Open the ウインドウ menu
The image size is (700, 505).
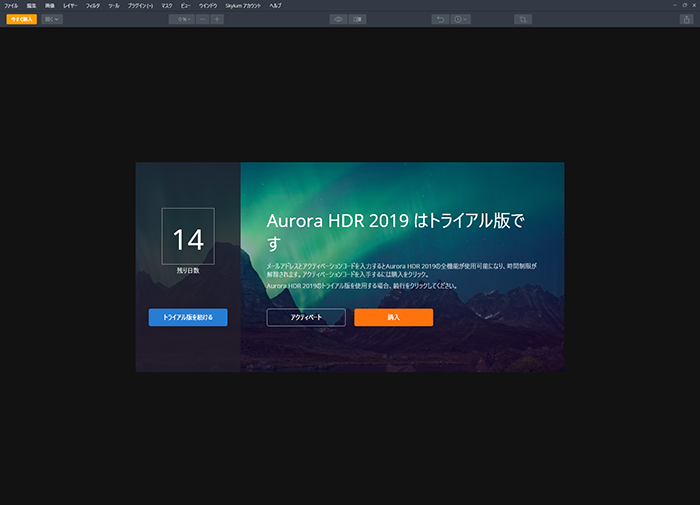pyautogui.click(x=208, y=6)
